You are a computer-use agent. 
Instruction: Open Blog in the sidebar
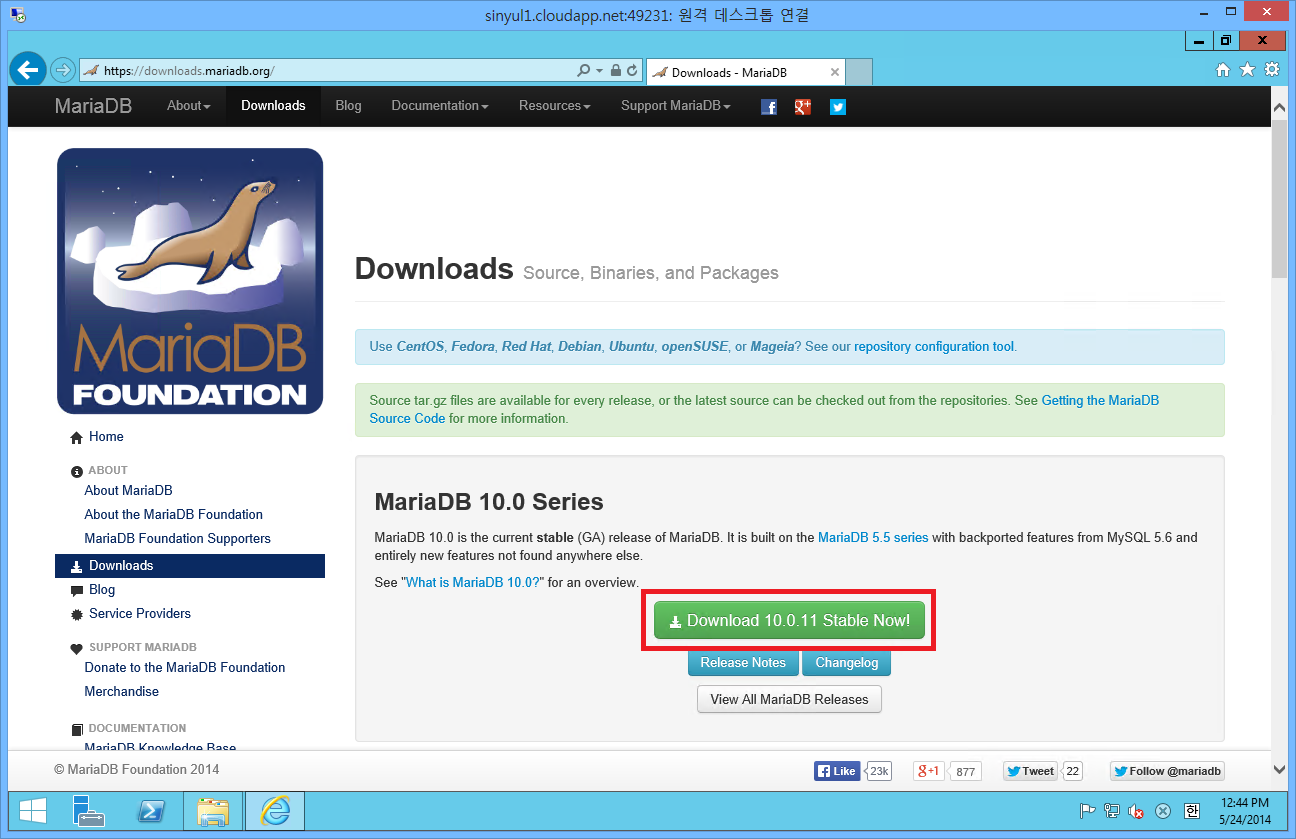click(102, 590)
